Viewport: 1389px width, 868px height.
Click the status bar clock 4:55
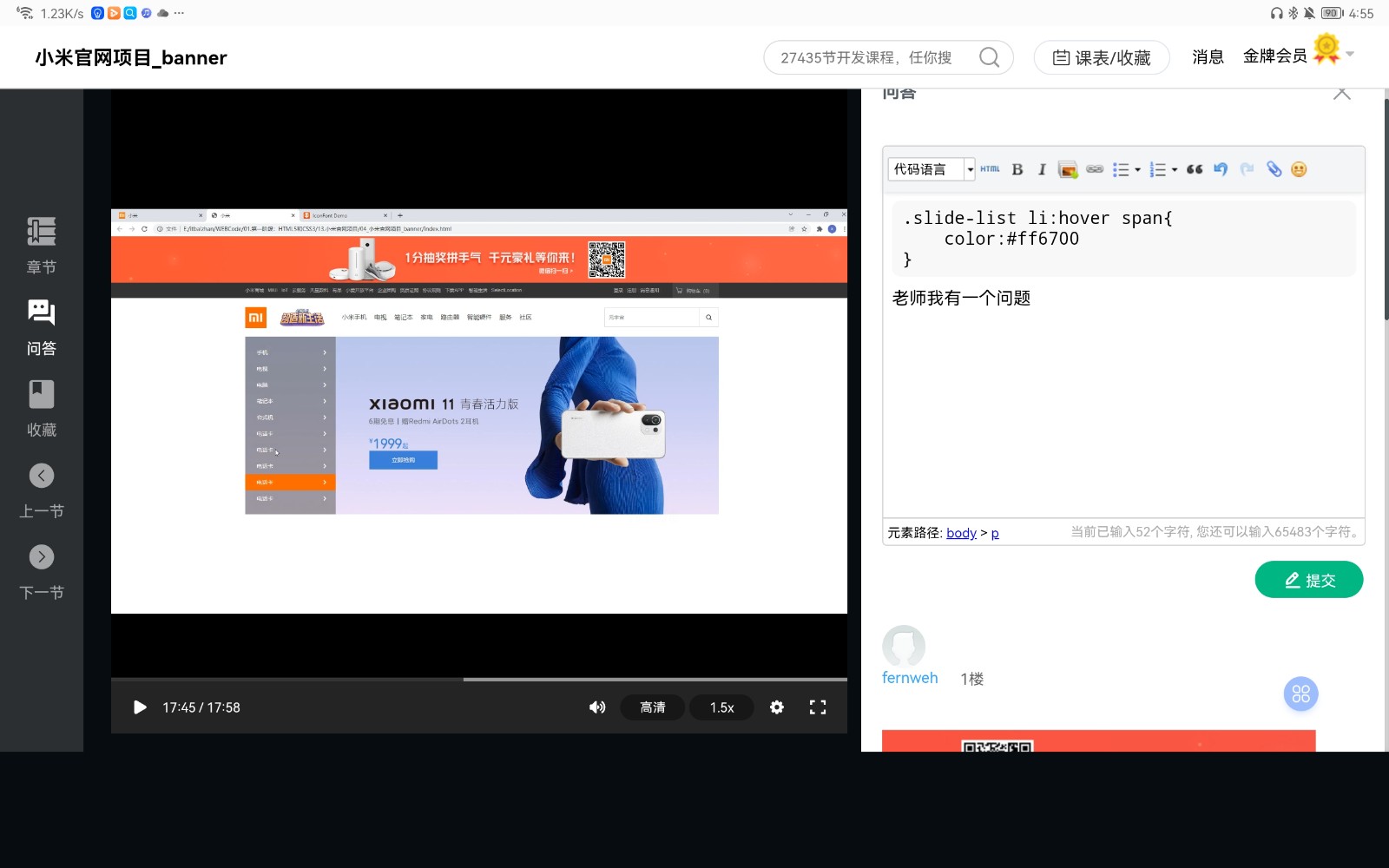coord(1361,13)
